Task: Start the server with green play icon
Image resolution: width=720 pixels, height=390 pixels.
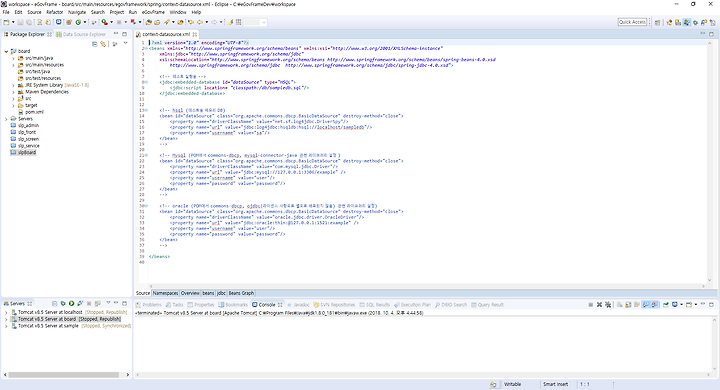Action: pyautogui.click(x=71, y=304)
